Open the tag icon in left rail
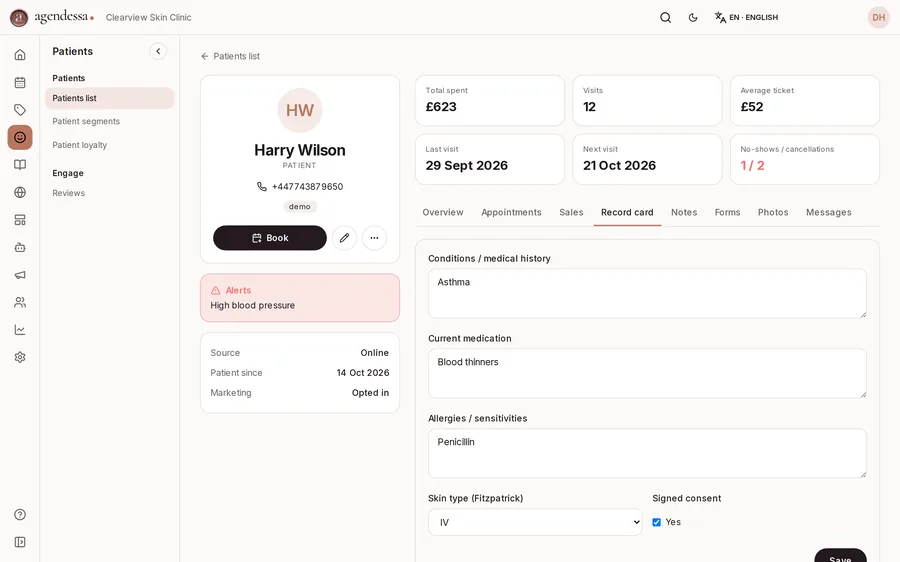 20,110
